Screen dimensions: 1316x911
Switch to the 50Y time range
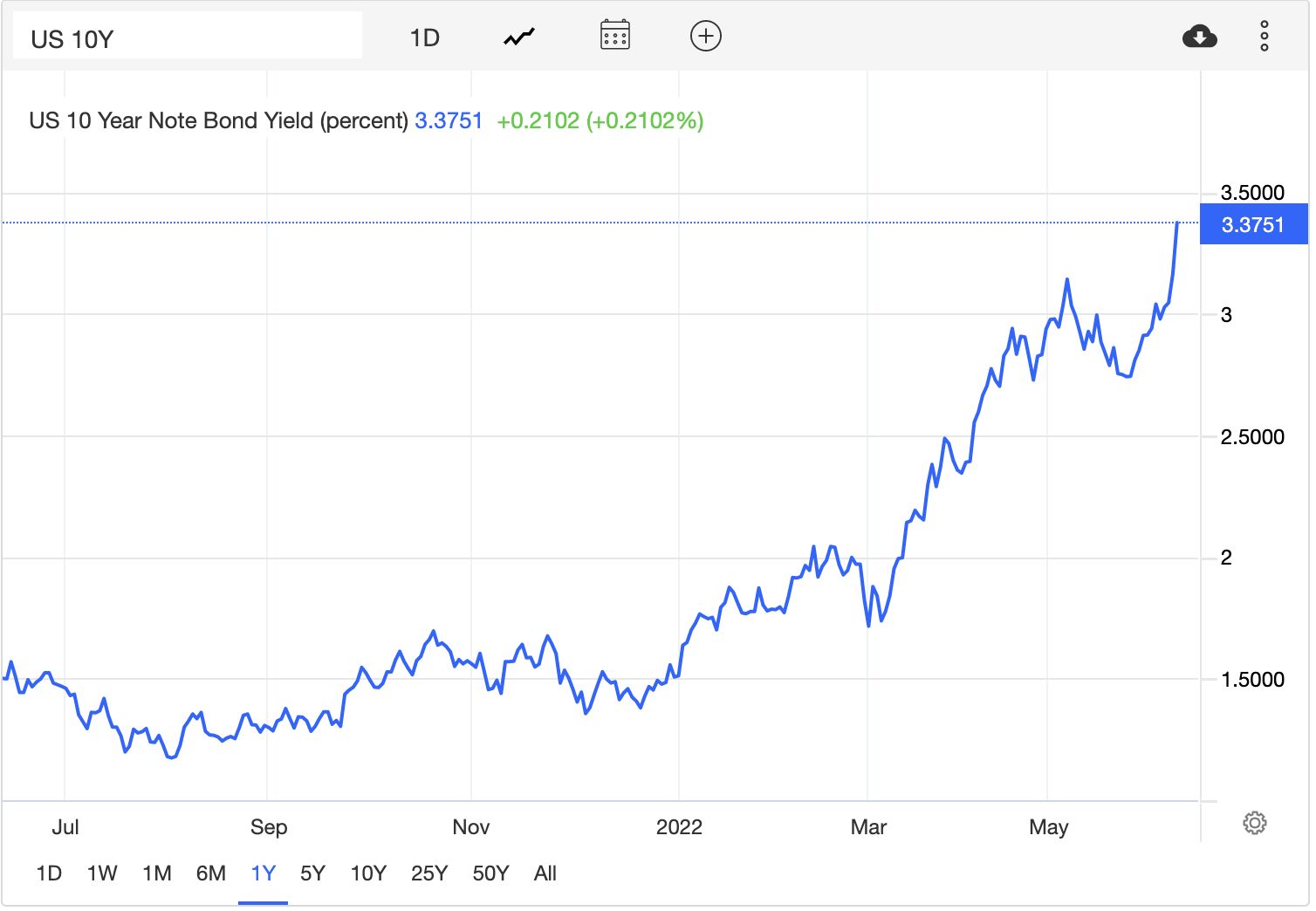pyautogui.click(x=490, y=873)
